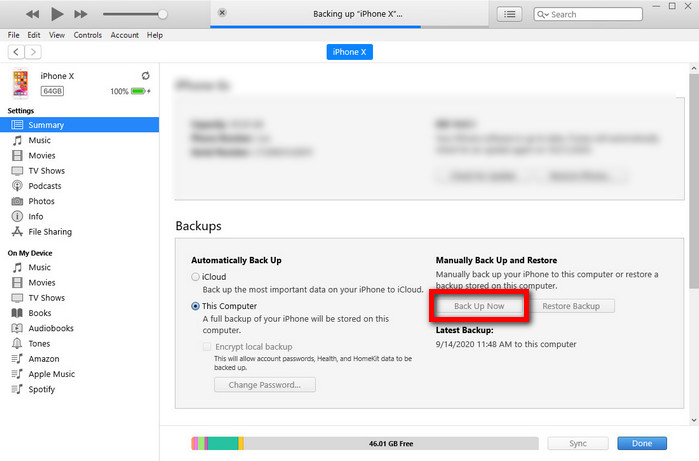Click the fast-forward playback icon
Viewport: 699px width, 461px height.
(x=81, y=14)
